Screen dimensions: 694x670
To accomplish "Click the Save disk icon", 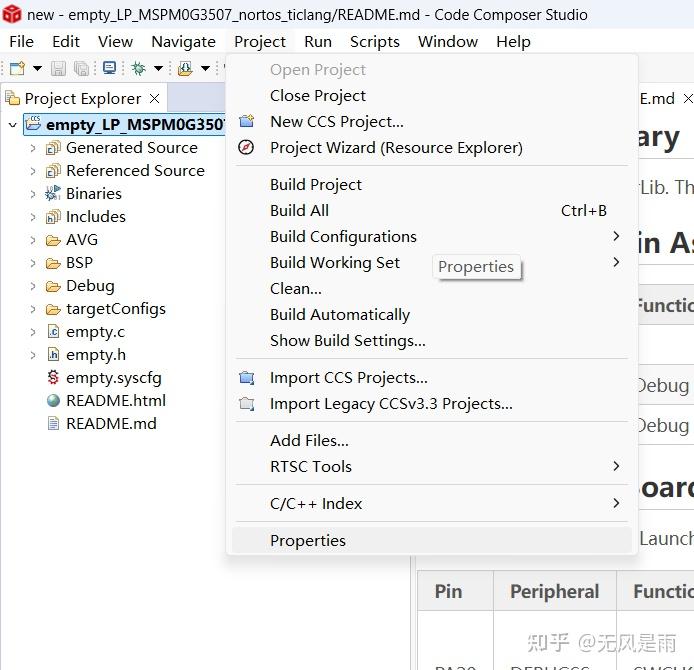I will 58,69.
